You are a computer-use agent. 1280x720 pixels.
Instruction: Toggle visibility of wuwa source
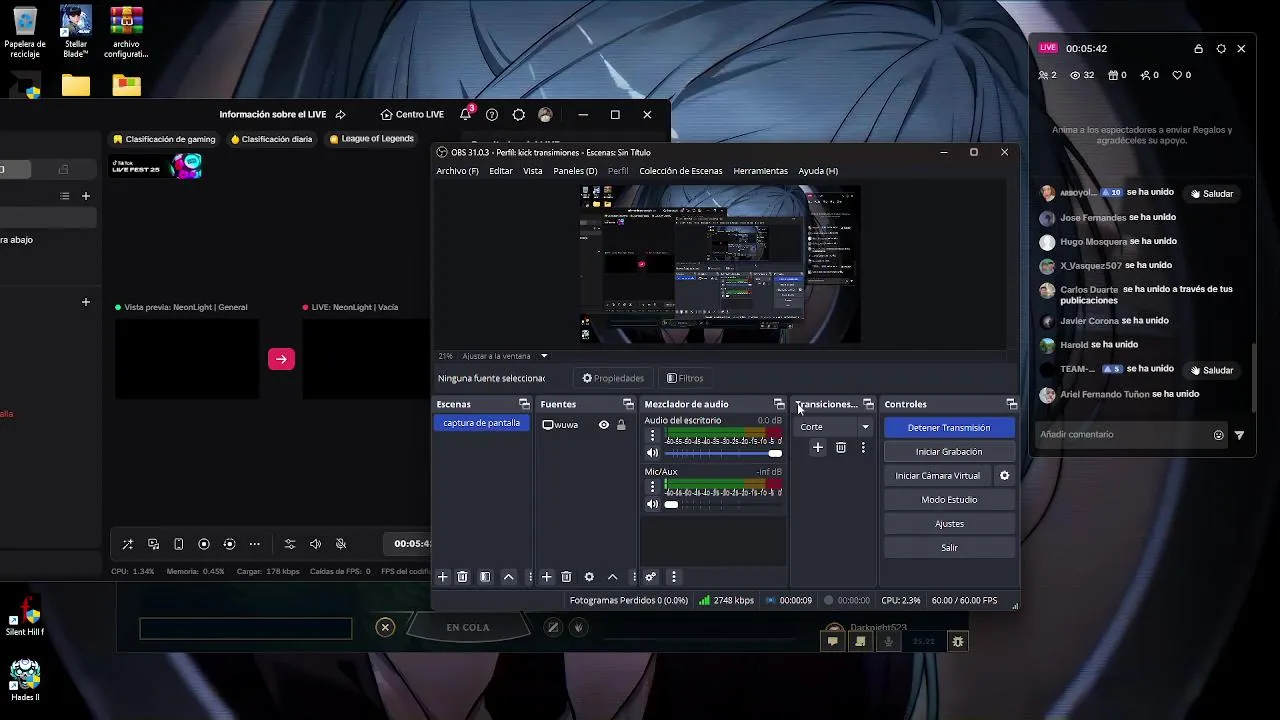click(x=604, y=425)
